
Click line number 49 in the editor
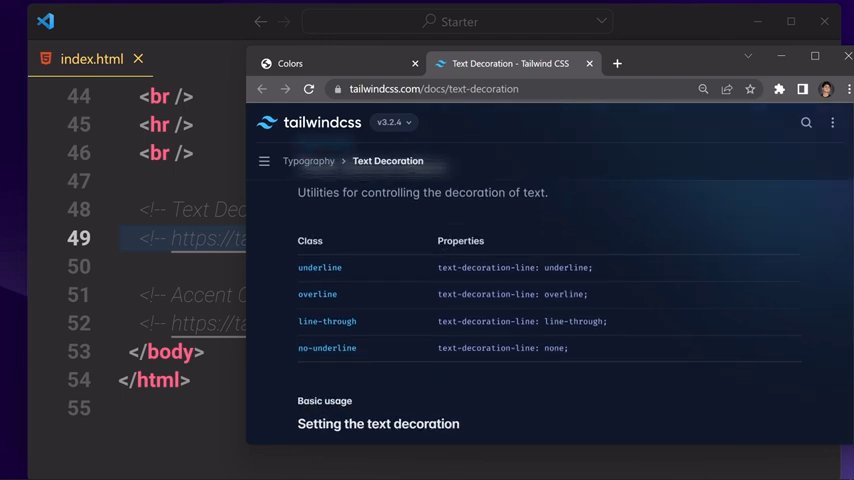[x=79, y=238]
